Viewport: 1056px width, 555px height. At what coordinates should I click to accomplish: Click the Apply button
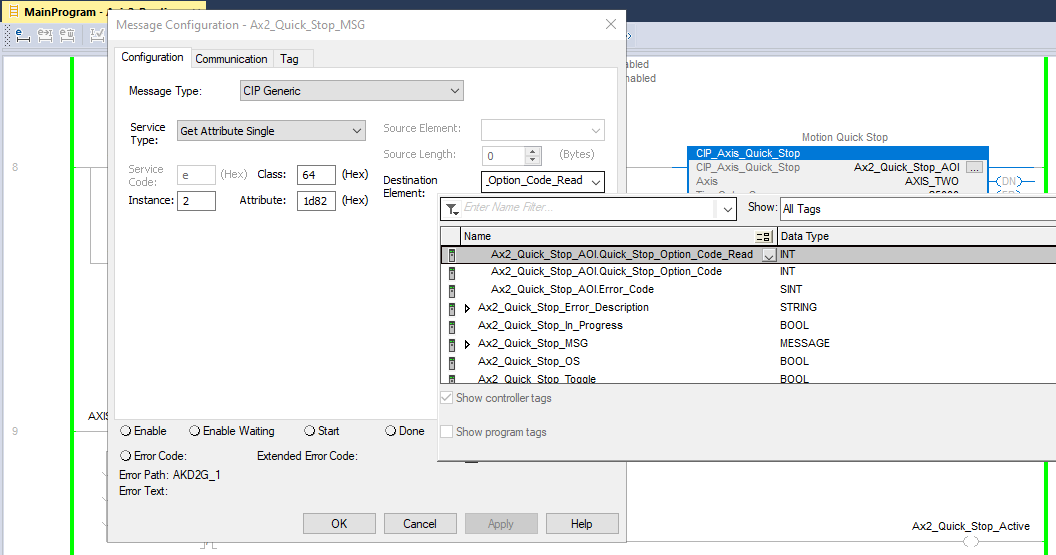[x=500, y=523]
